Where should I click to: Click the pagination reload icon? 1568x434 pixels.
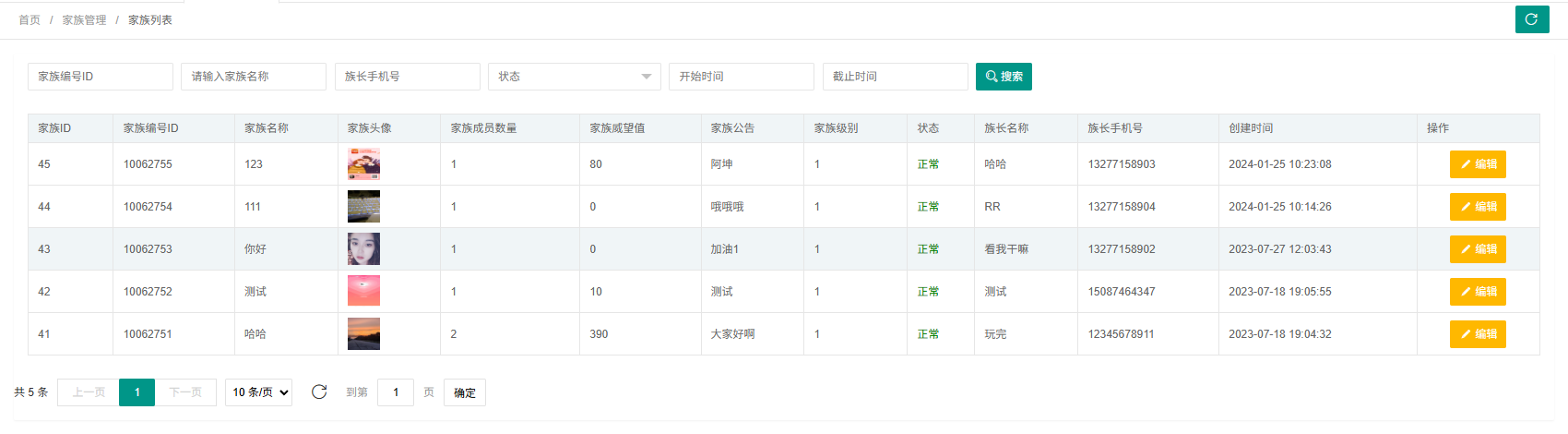[x=319, y=392]
